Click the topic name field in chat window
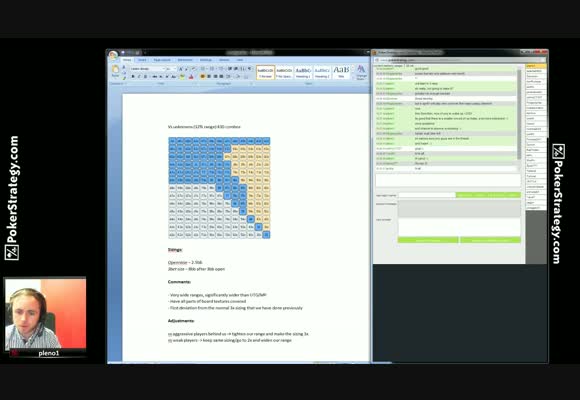The width and height of the screenshot is (580, 400). pyautogui.click(x=427, y=195)
